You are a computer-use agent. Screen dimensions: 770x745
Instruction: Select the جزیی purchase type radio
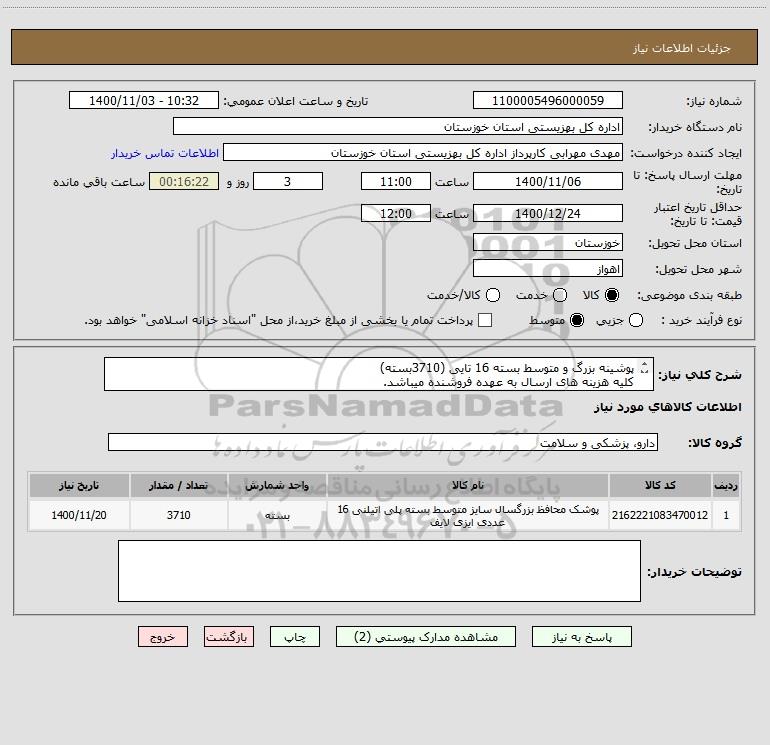tap(636, 320)
